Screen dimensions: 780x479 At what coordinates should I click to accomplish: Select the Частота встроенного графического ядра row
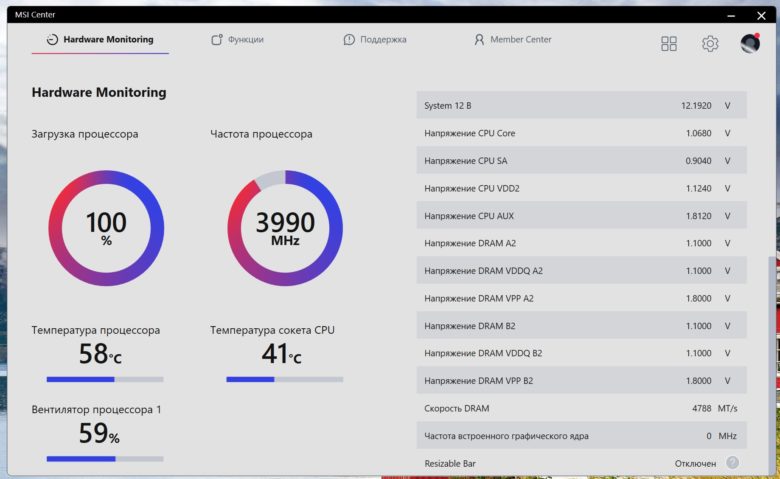(x=582, y=436)
